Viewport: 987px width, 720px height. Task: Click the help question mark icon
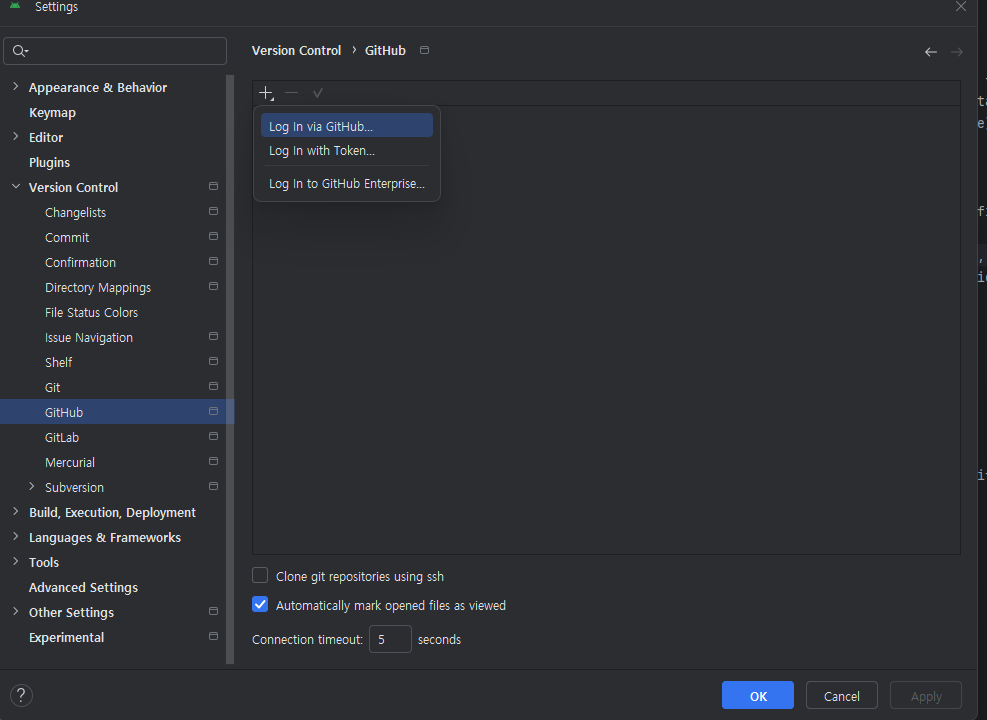pos(21,695)
